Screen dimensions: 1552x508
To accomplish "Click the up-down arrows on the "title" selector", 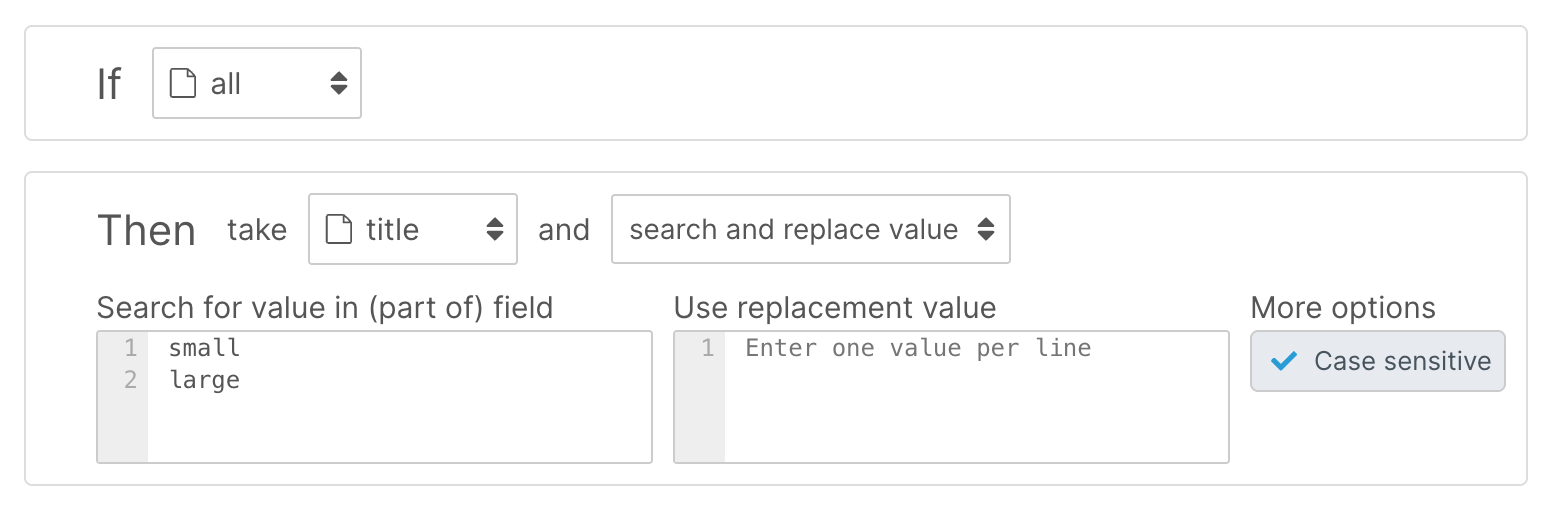I will coord(495,230).
